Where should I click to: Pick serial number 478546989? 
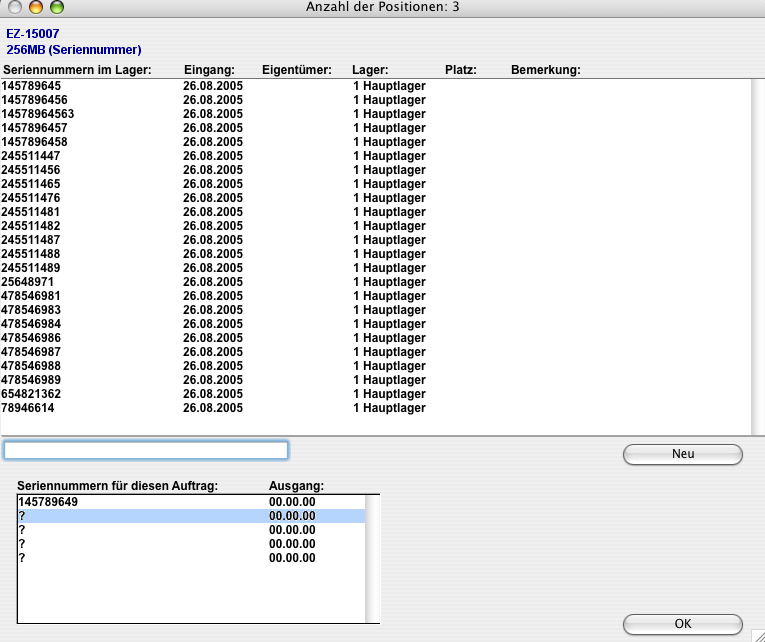(x=31, y=380)
